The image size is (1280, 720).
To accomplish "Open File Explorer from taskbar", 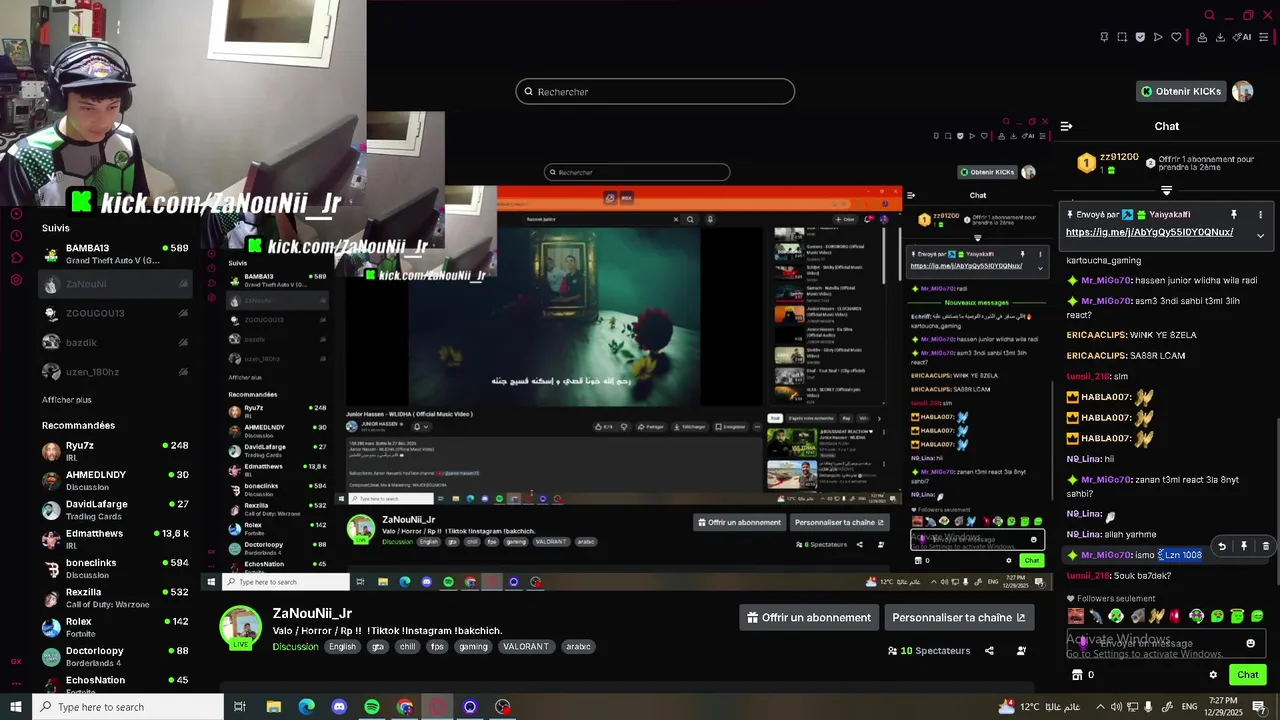I will pos(273,707).
